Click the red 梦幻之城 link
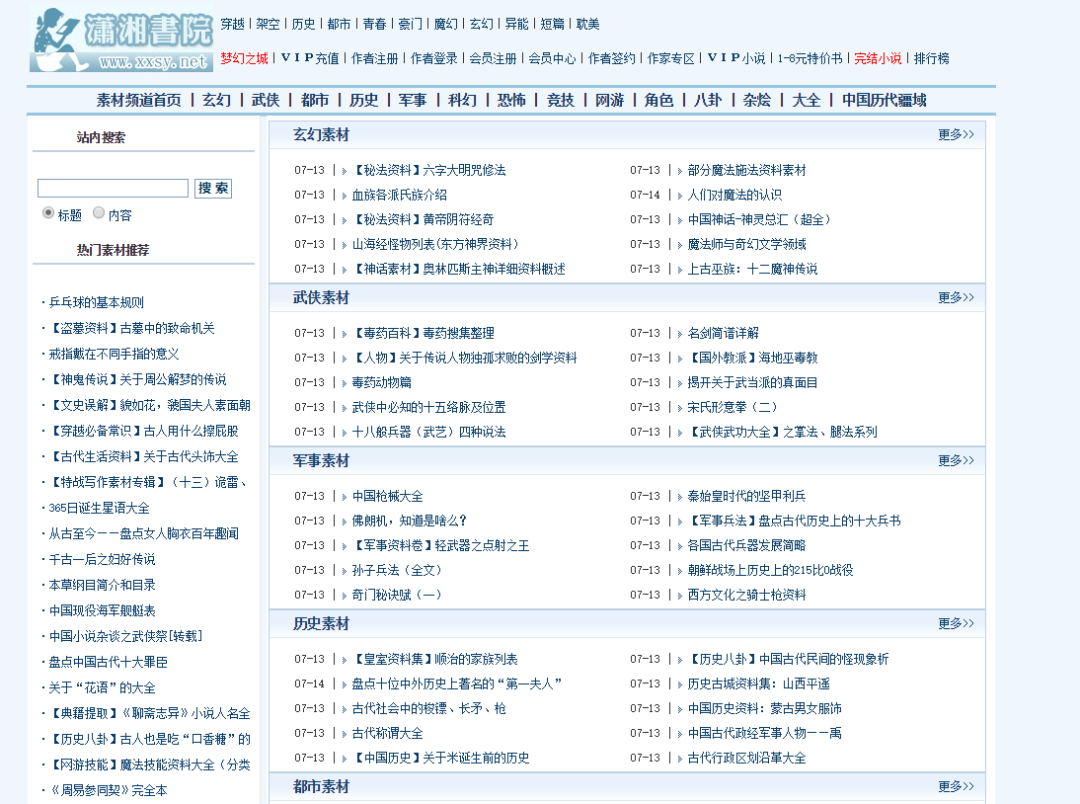 point(244,59)
